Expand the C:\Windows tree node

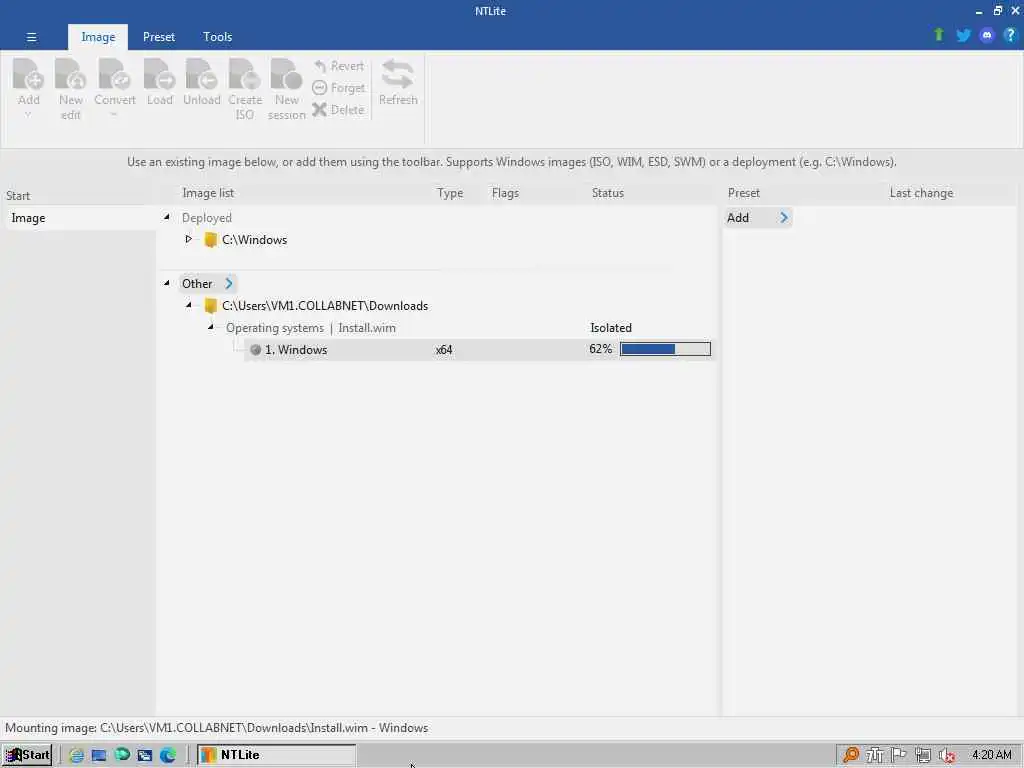(x=188, y=239)
